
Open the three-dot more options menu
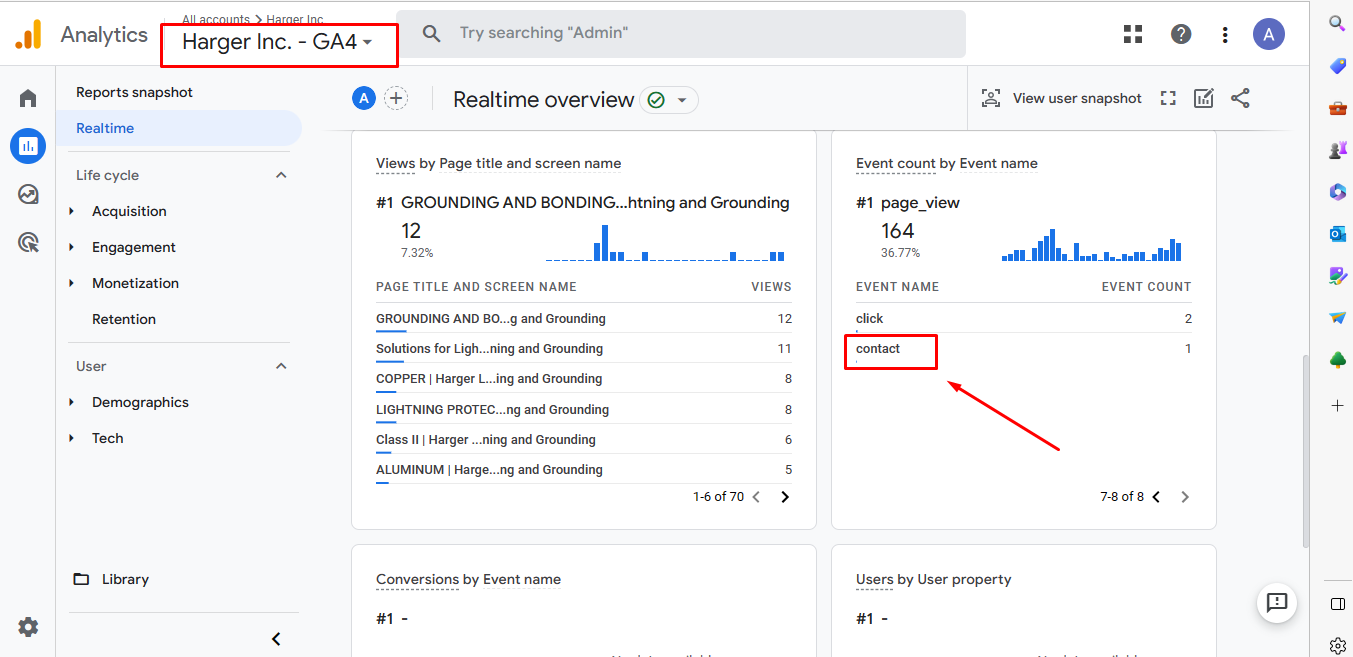point(1225,34)
